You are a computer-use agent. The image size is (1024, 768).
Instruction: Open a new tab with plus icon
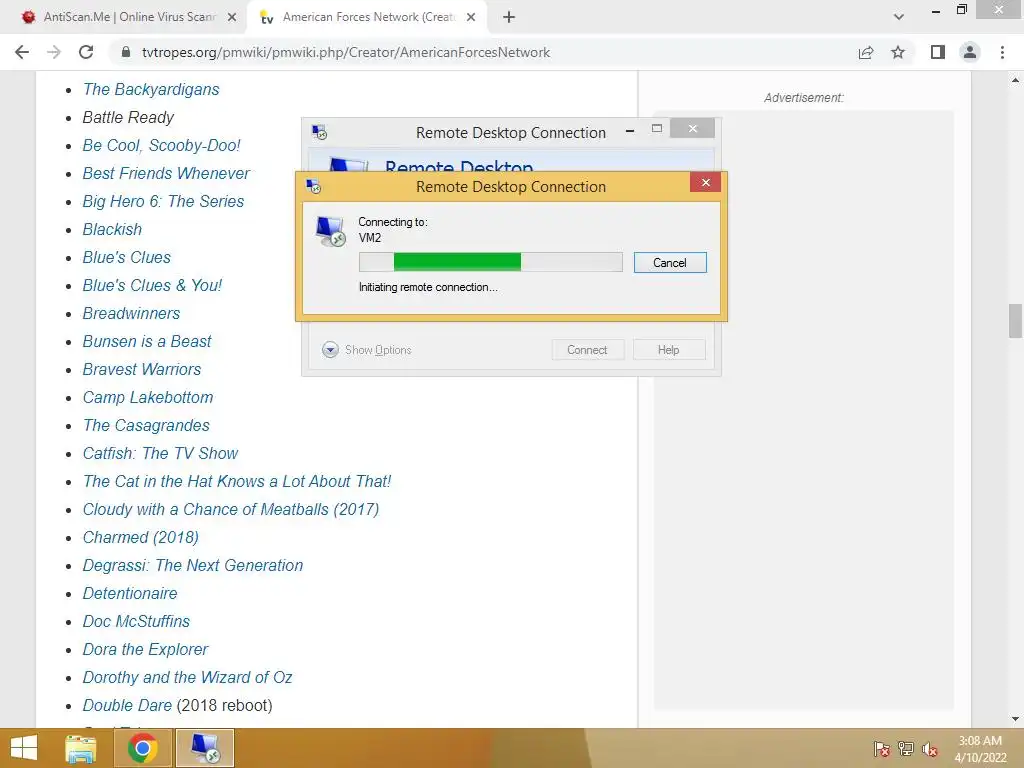pos(509,17)
